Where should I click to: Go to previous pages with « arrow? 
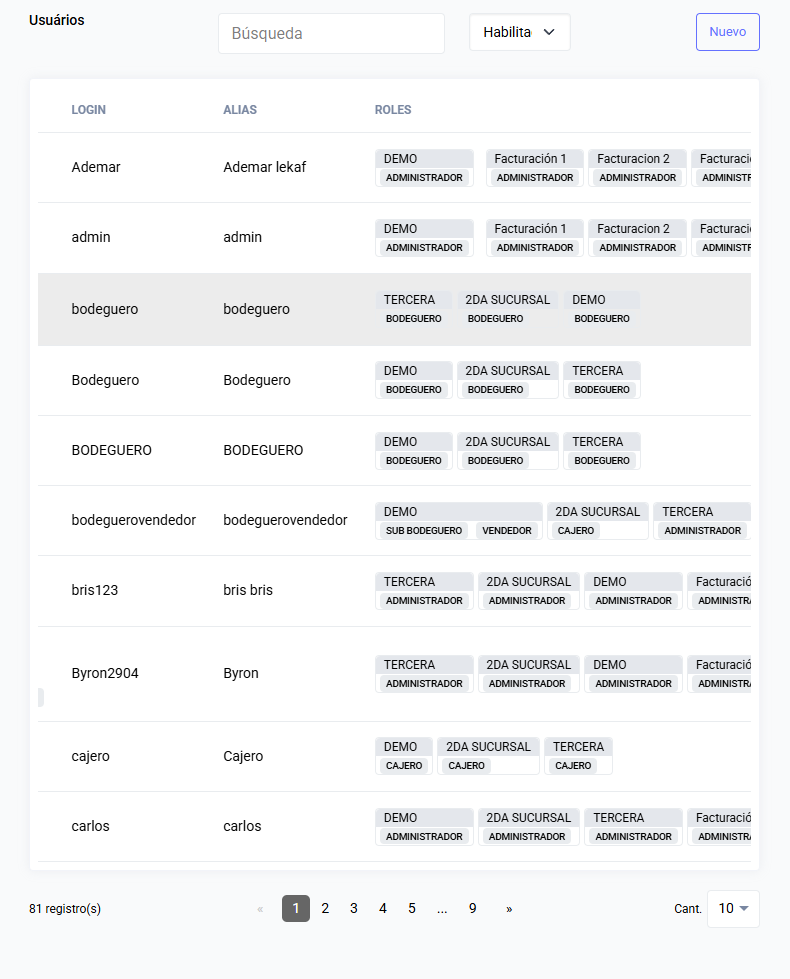(260, 909)
